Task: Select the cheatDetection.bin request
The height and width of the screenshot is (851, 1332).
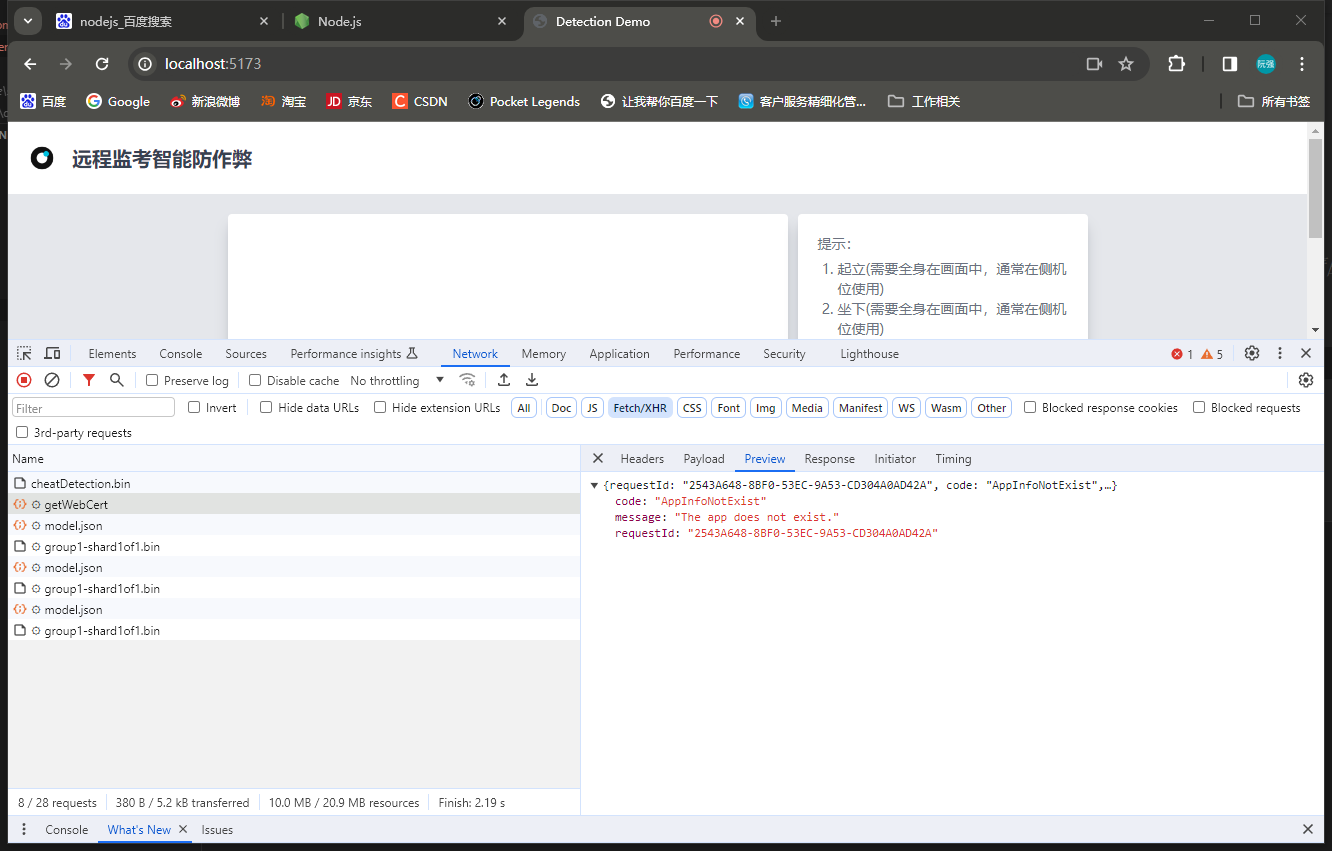Action: pos(294,483)
